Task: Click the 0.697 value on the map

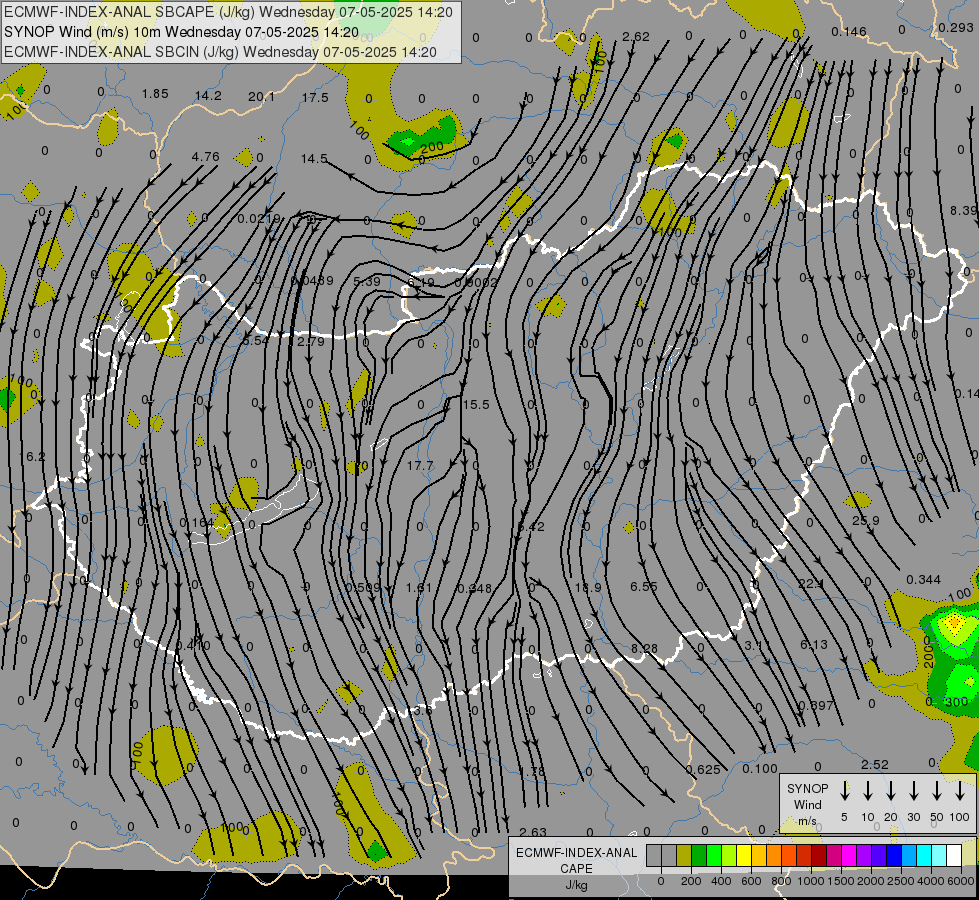Action: point(816,706)
